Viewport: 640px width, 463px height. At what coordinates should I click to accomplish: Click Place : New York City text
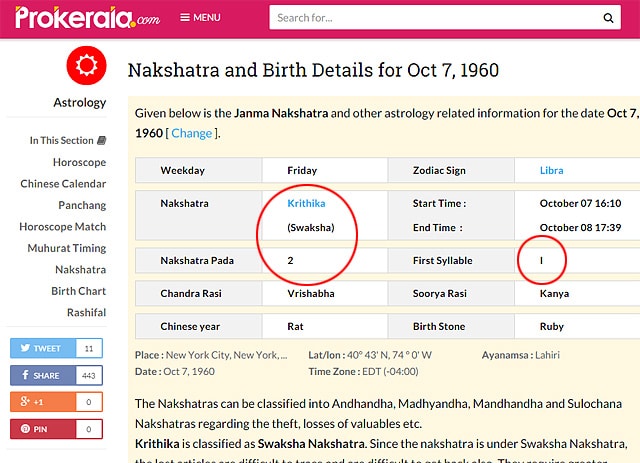pos(211,355)
